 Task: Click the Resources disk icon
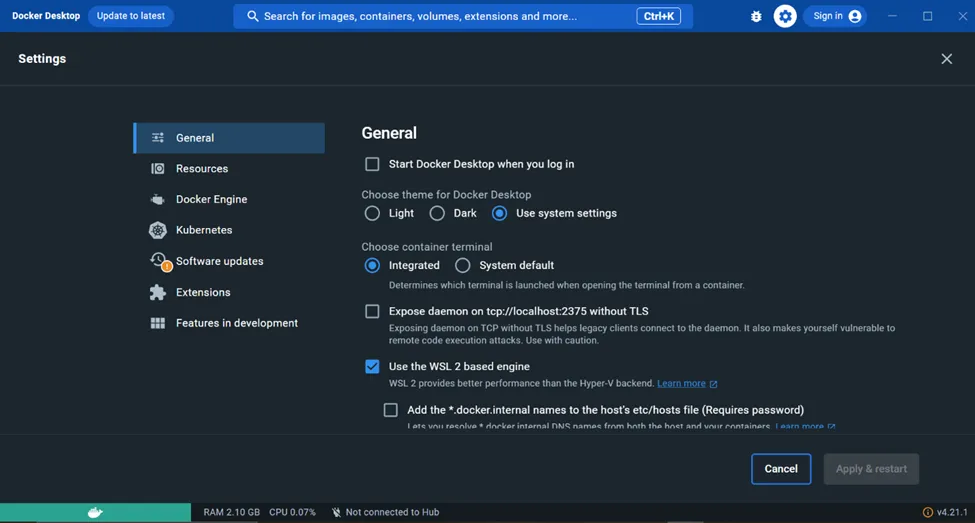tap(158, 169)
